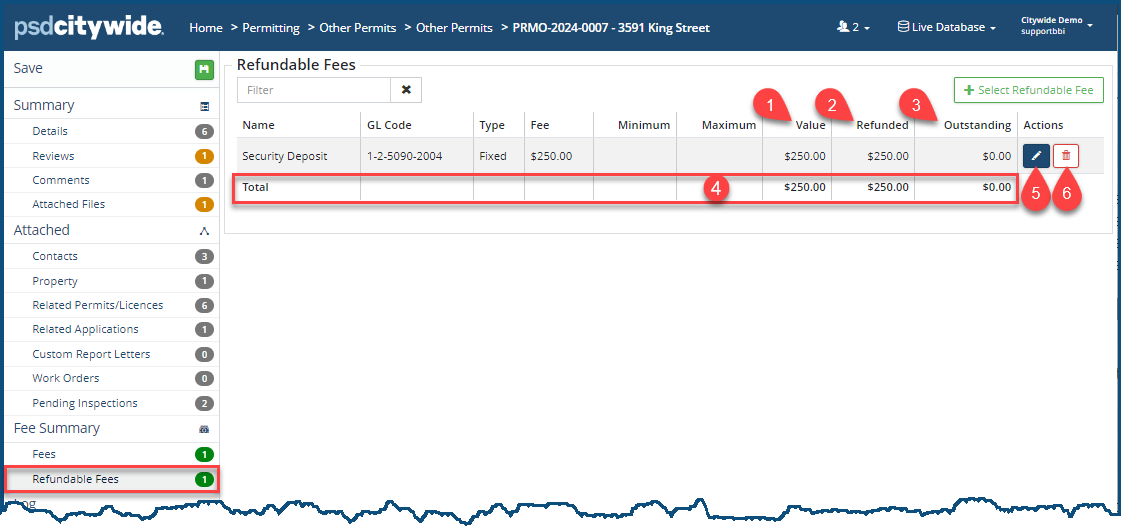Sort by the Type column header
This screenshot has height=531, width=1121.
point(492,125)
